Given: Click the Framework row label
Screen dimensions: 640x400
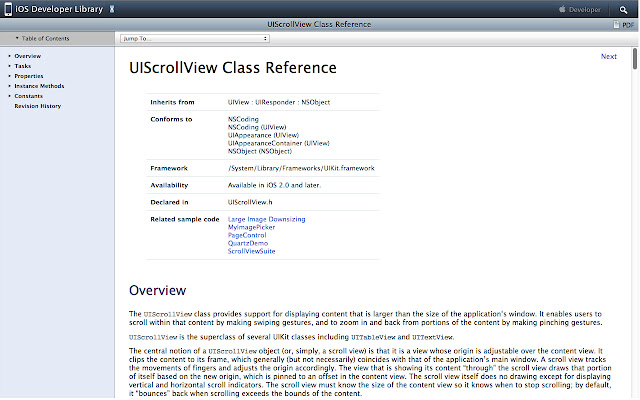Looking at the screenshot, I should pyautogui.click(x=169, y=168).
